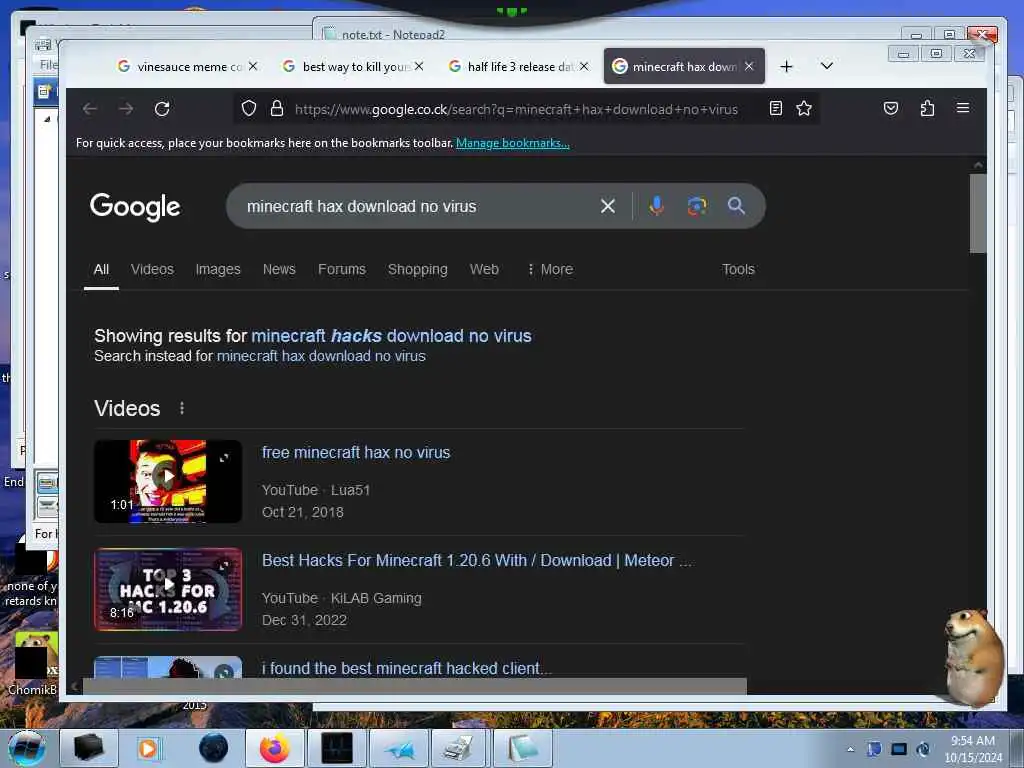
Task: Show hidden tray icons arrow
Action: (850, 749)
